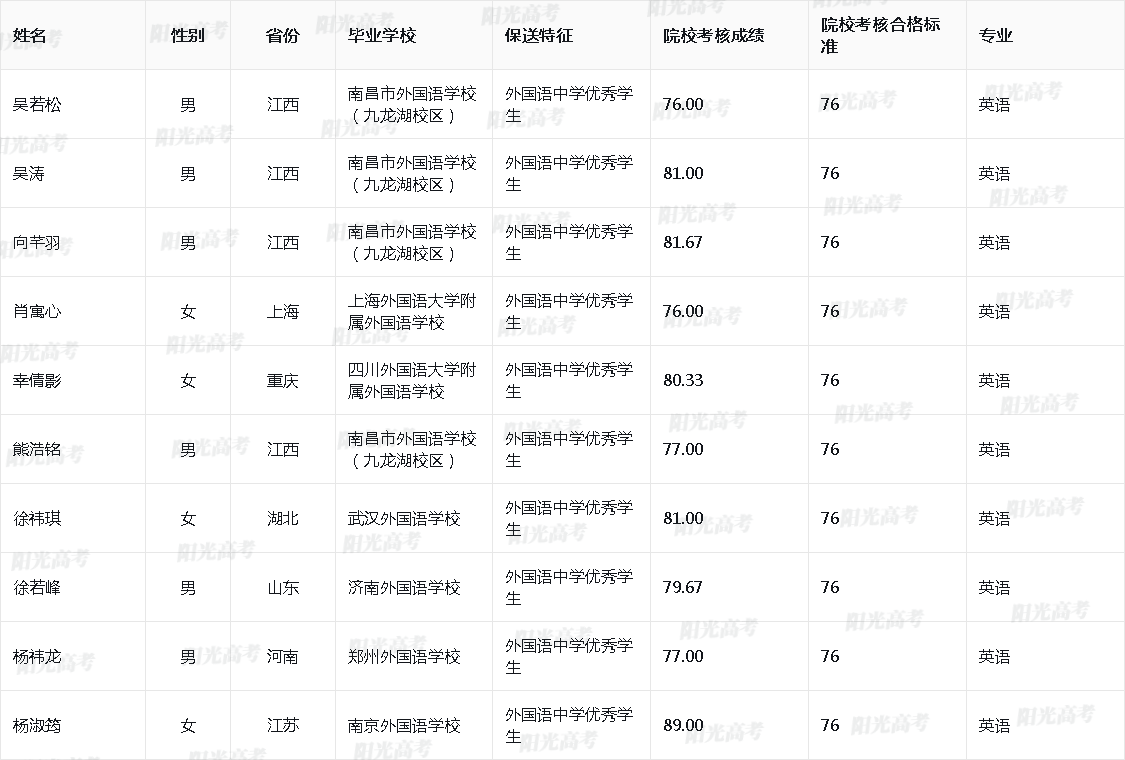Image resolution: width=1125 pixels, height=760 pixels.
Task: Click the province cell 山东
Action: 282,588
